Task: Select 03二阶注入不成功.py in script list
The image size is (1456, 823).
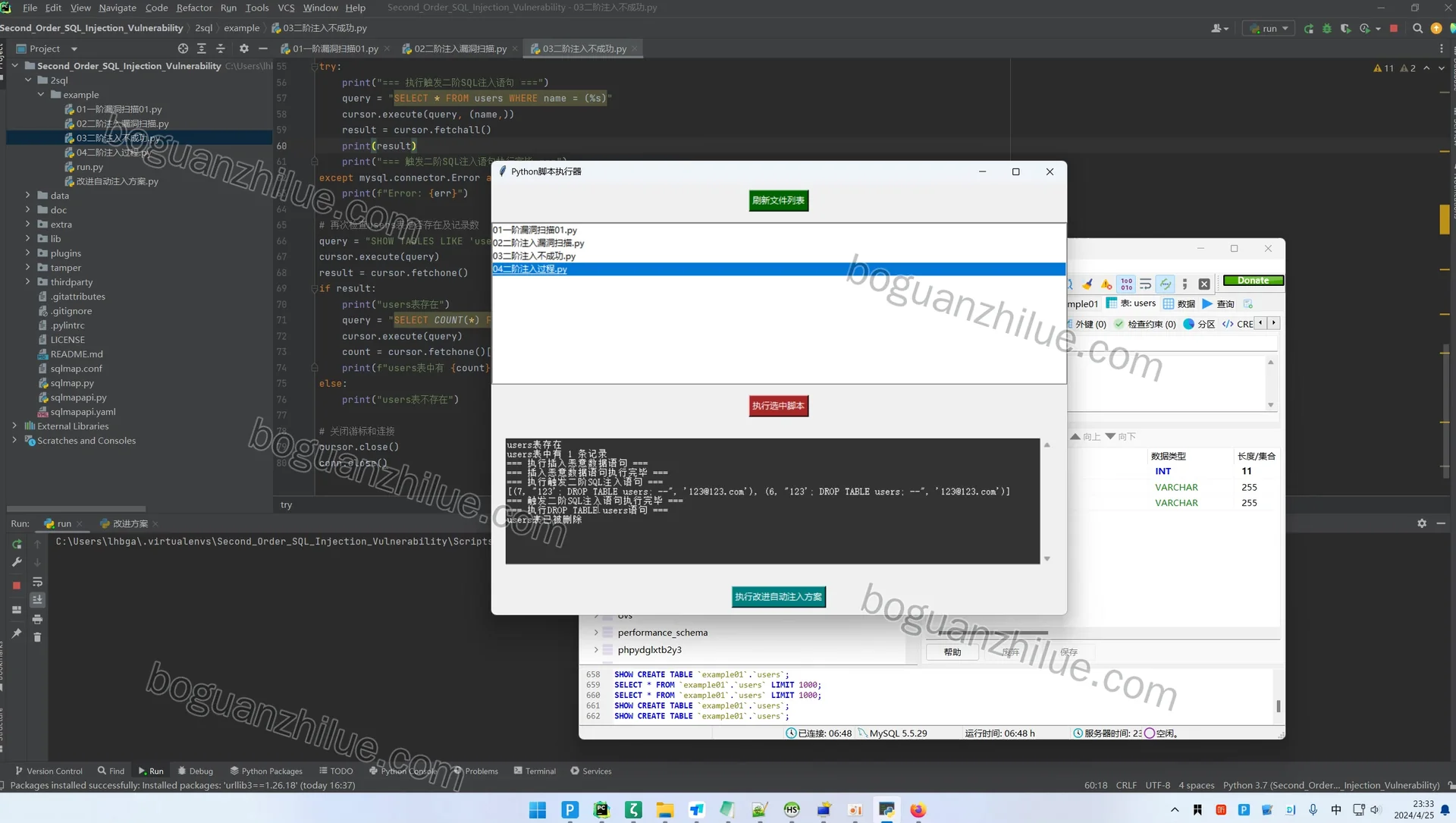Action: coord(779,256)
